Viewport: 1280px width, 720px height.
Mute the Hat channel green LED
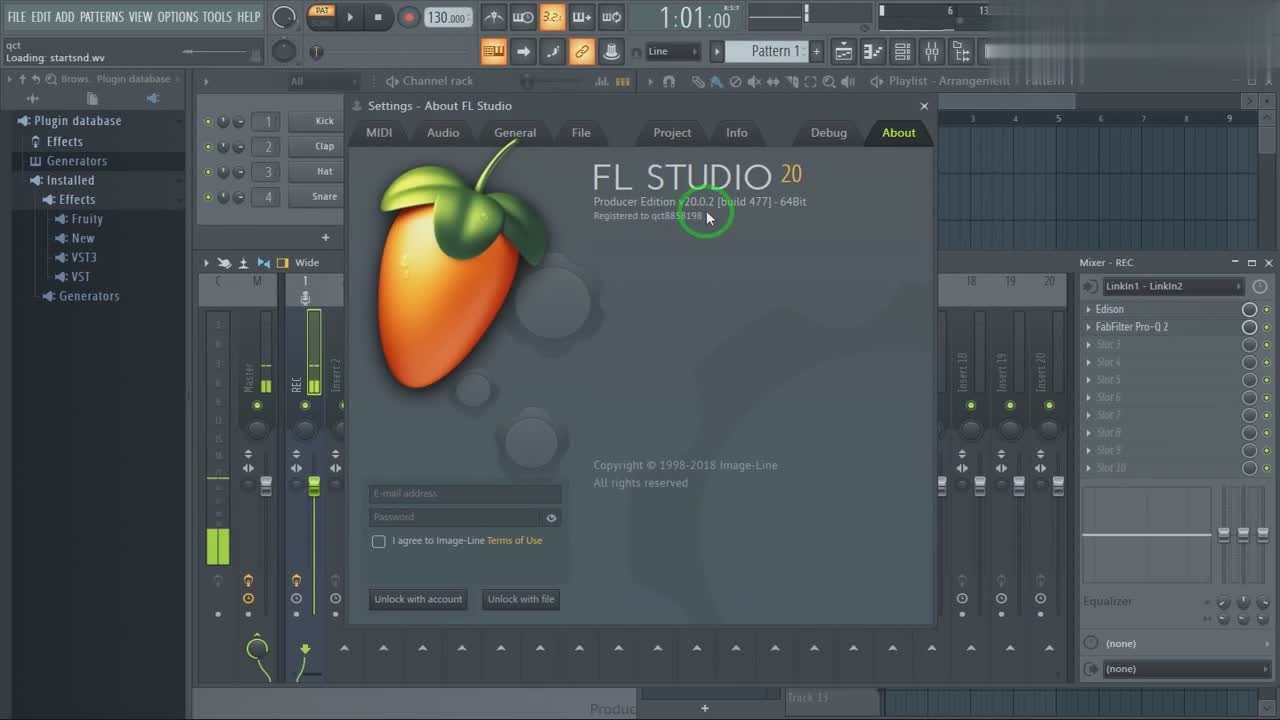pos(208,172)
